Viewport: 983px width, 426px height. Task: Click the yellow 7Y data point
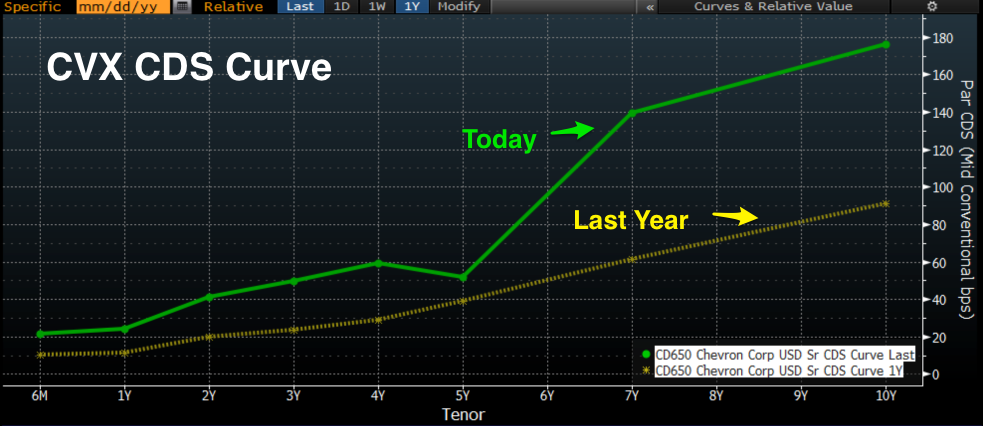tap(632, 259)
